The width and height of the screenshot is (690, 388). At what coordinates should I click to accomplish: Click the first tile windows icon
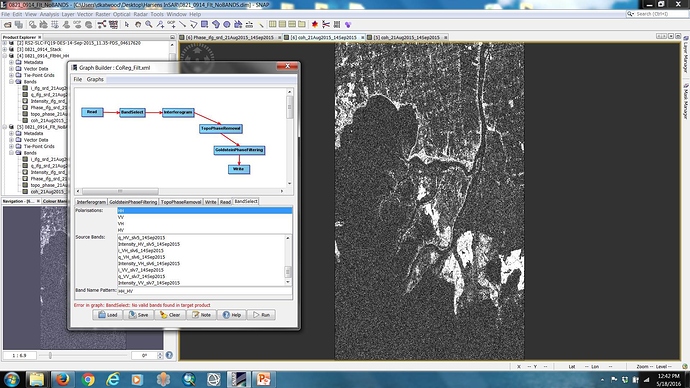272,25
